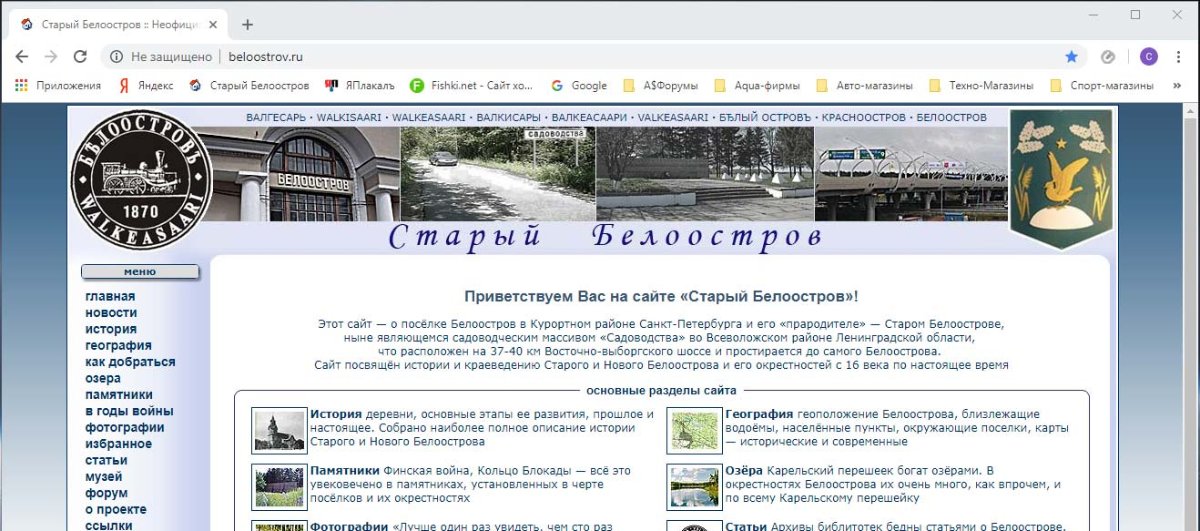Click the church thumbnail next to 'История'
The image size is (1200, 531).
[278, 430]
